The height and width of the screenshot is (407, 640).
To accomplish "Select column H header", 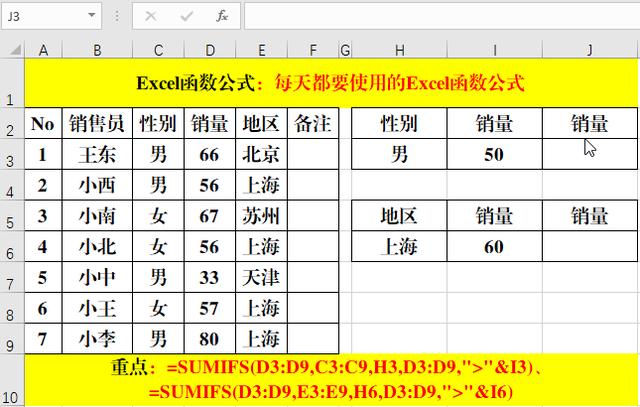I will click(400, 50).
